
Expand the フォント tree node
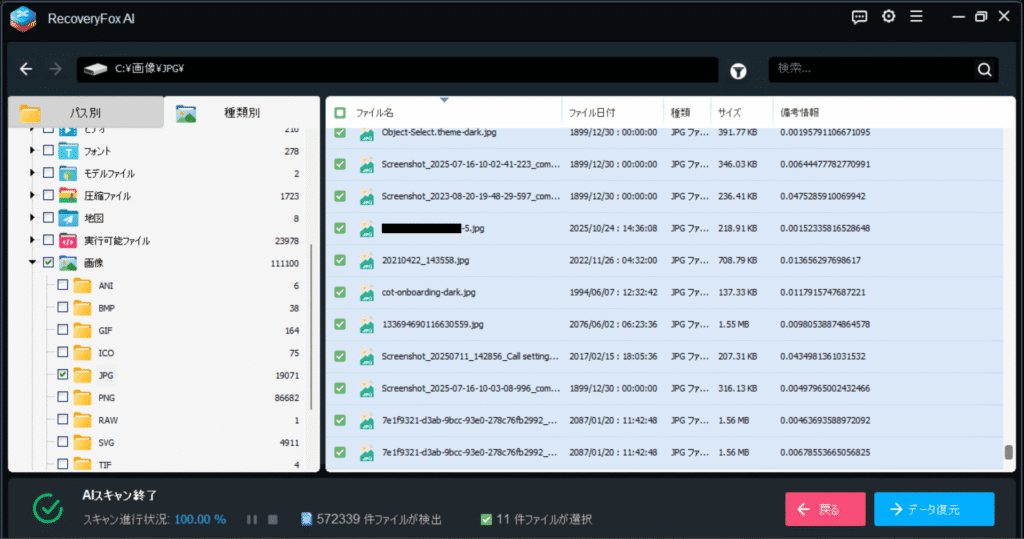click(32, 150)
